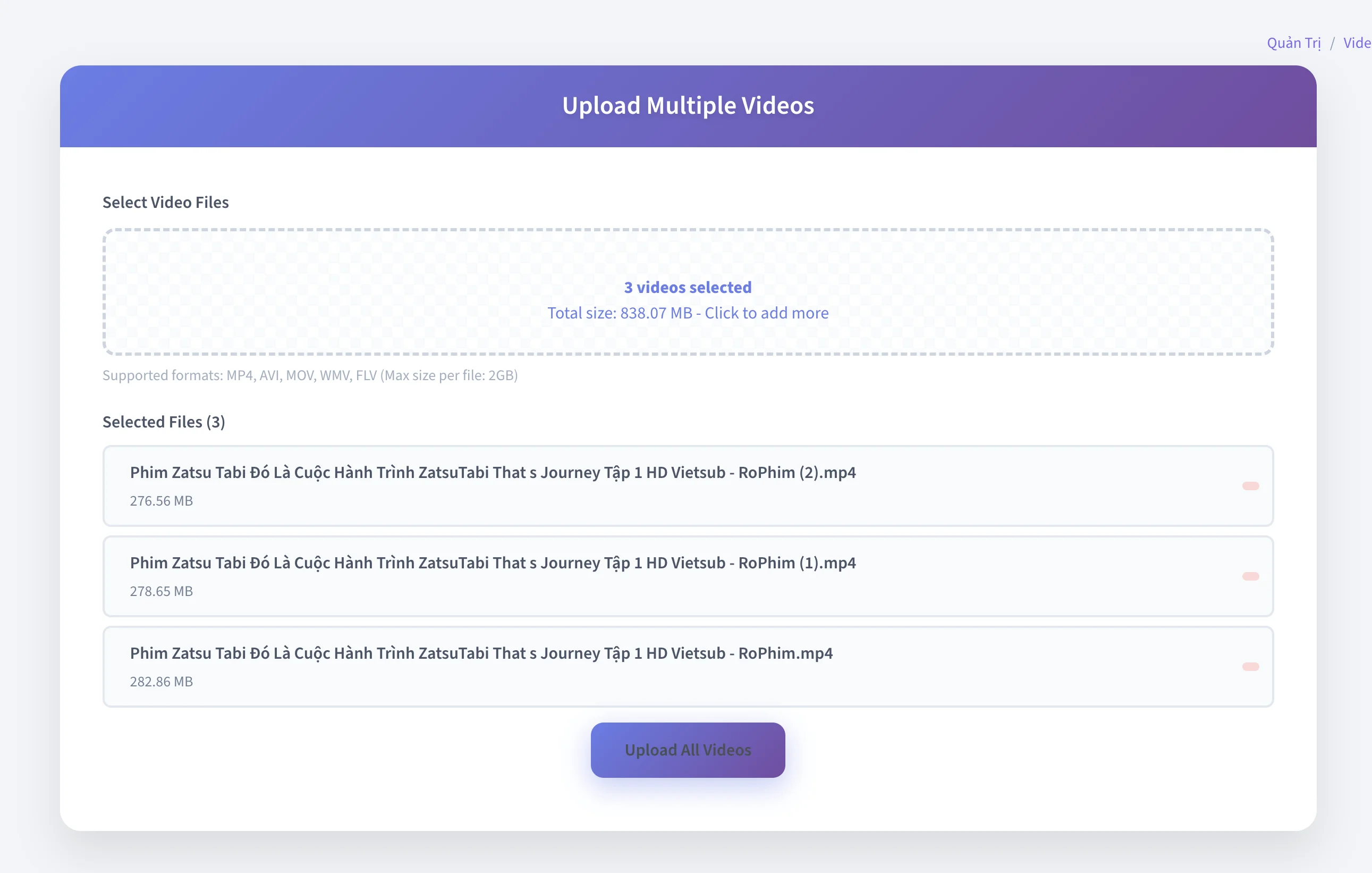Select the RoPhim.mp4 file name
Screen dimensions: 1372x873
(x=481, y=653)
